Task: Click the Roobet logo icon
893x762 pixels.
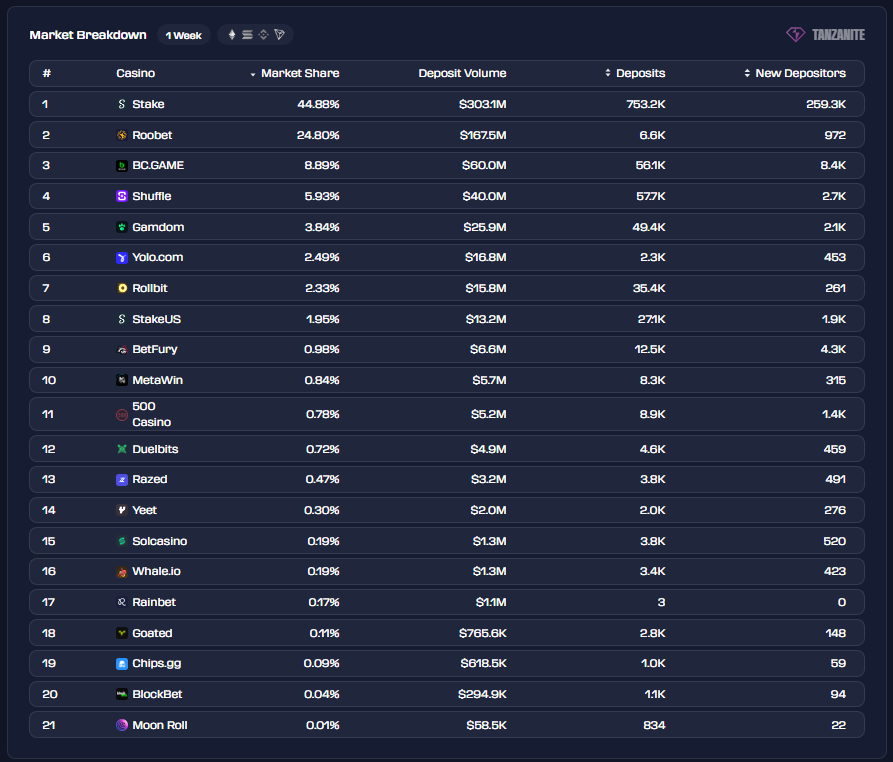Action: point(122,135)
